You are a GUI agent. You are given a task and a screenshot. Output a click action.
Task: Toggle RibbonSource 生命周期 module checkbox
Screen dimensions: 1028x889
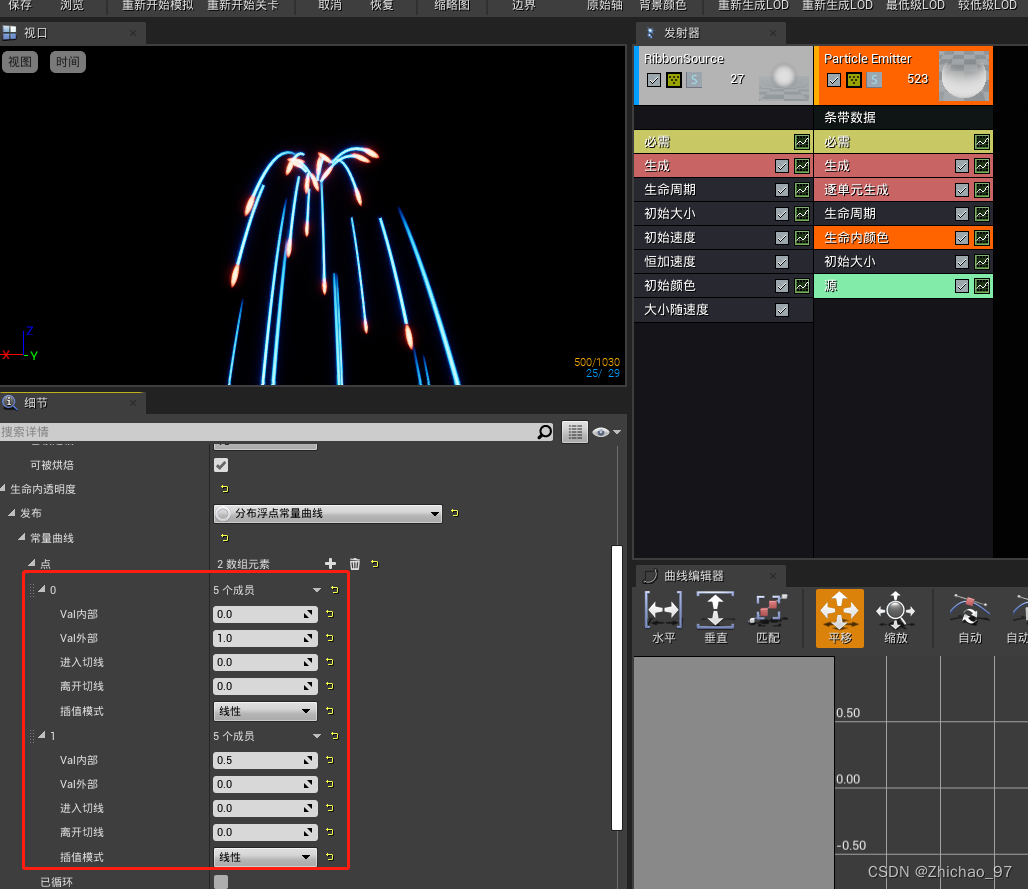tap(781, 190)
